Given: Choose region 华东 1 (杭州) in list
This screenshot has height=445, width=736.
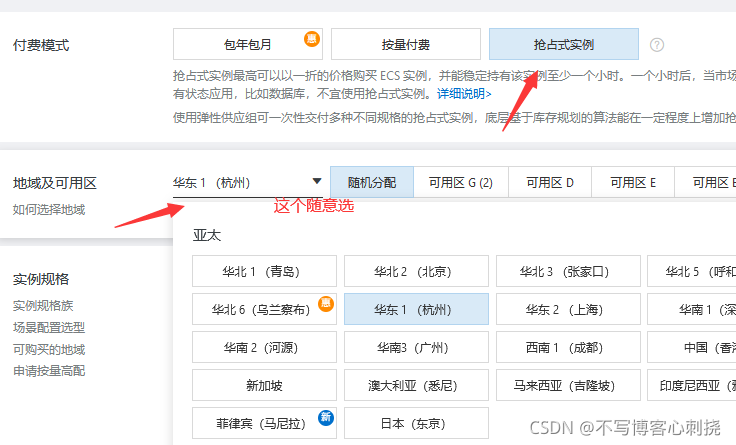Looking at the screenshot, I should (x=416, y=309).
